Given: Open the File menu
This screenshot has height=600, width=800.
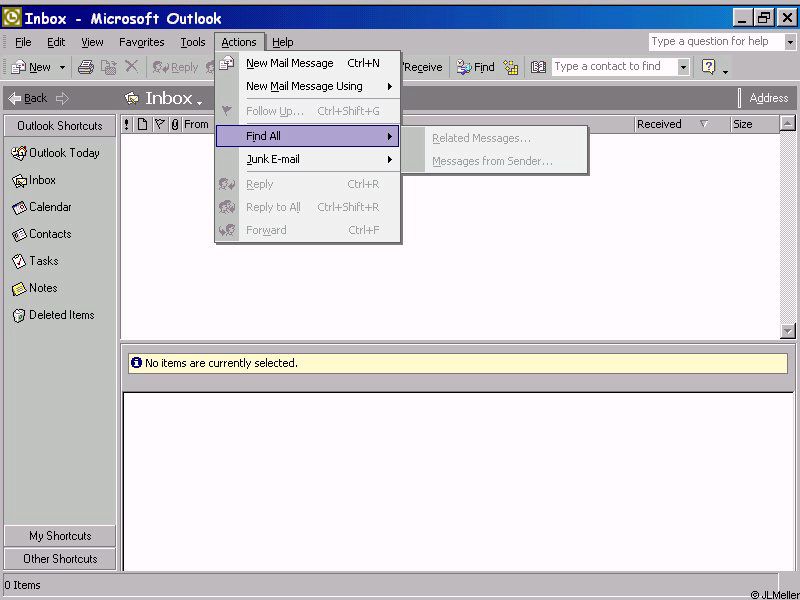Looking at the screenshot, I should coord(23,42).
